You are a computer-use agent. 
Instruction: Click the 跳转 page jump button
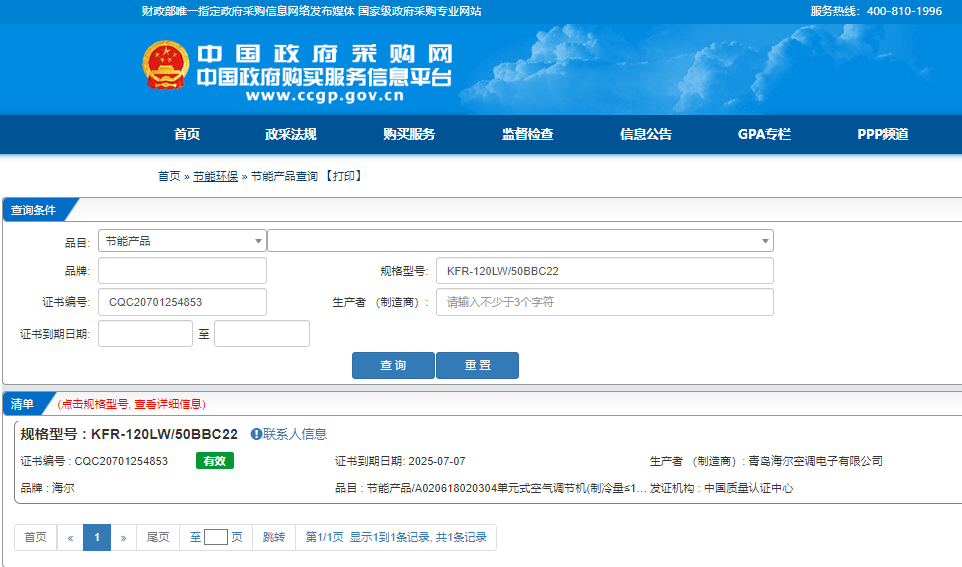tap(273, 537)
